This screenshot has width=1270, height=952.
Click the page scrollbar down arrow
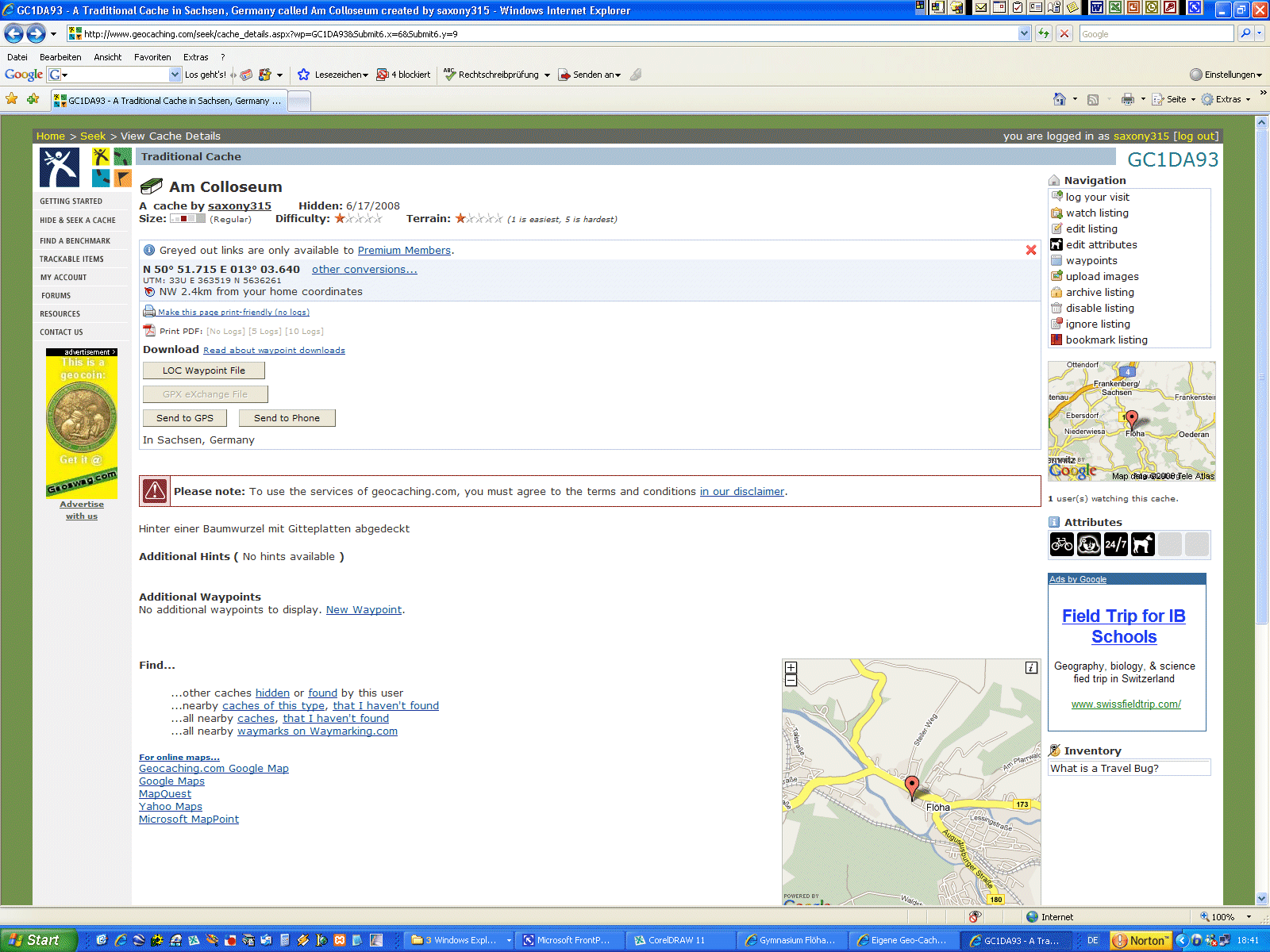[1262, 899]
